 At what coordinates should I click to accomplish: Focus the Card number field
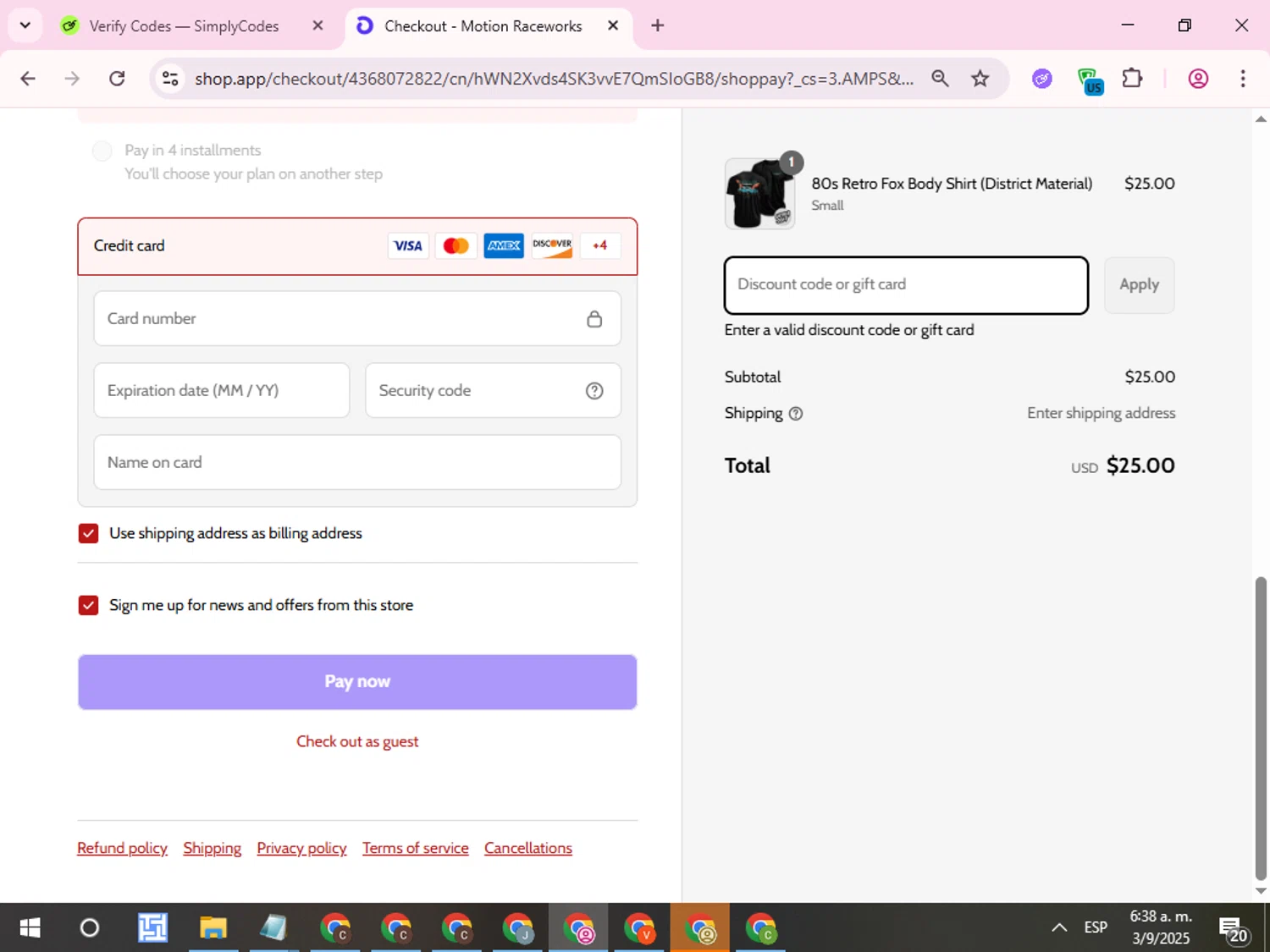[x=357, y=319]
